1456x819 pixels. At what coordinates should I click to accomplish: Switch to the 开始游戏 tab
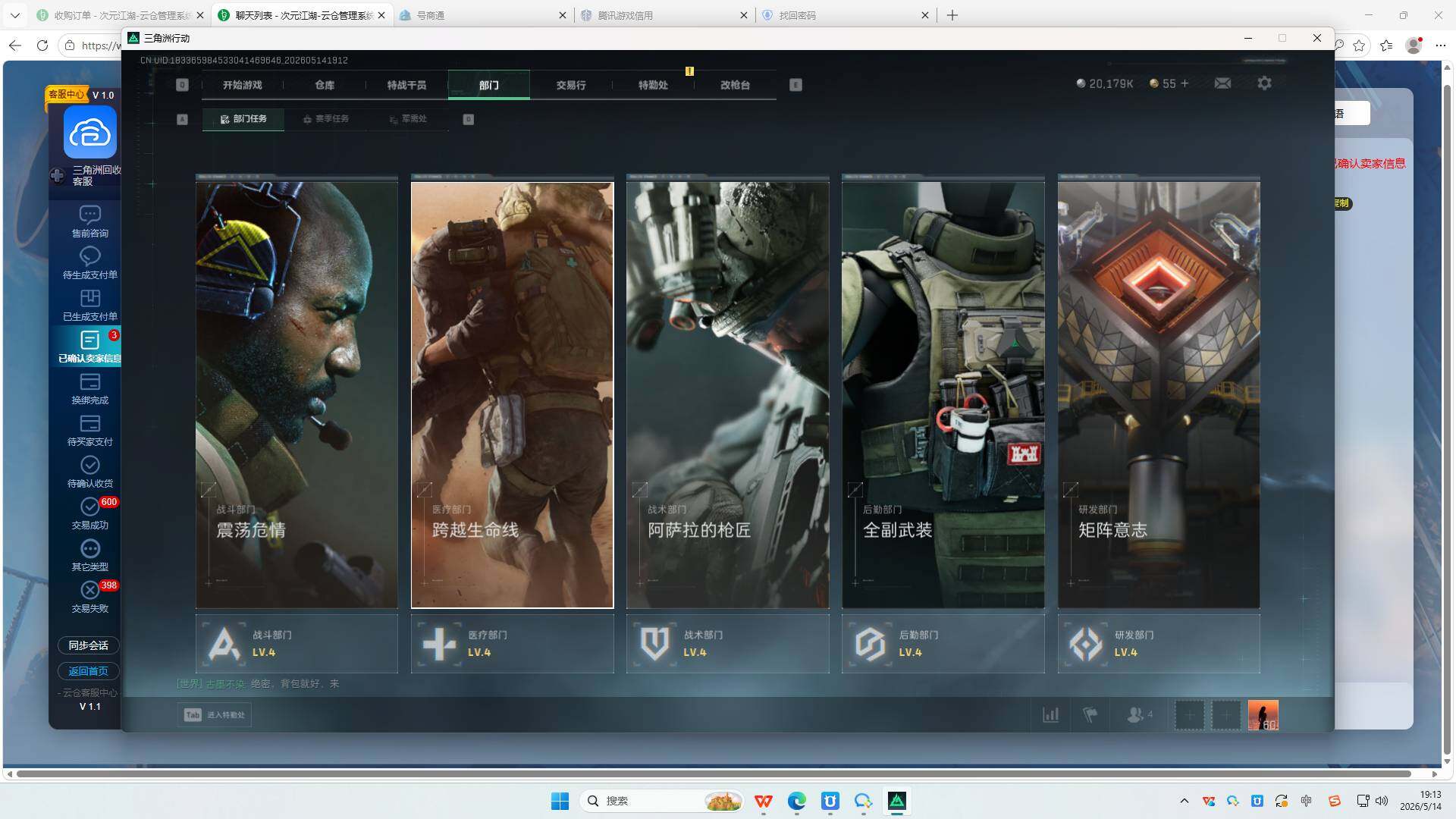(243, 85)
